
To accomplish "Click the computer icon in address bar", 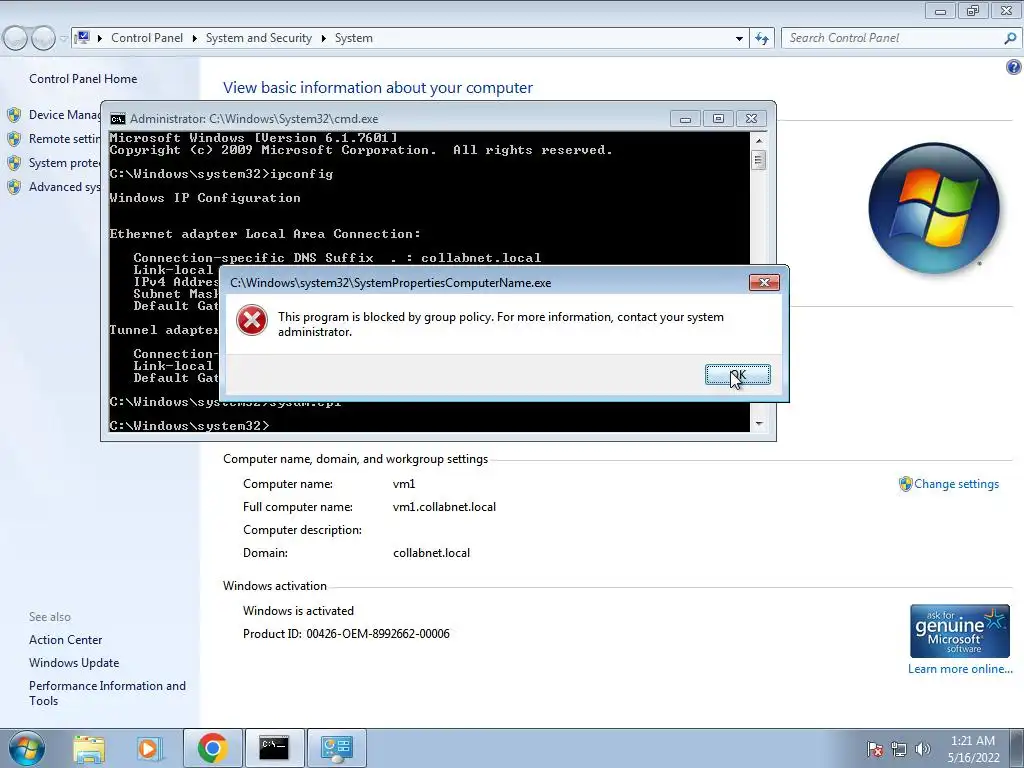I will pos(82,37).
